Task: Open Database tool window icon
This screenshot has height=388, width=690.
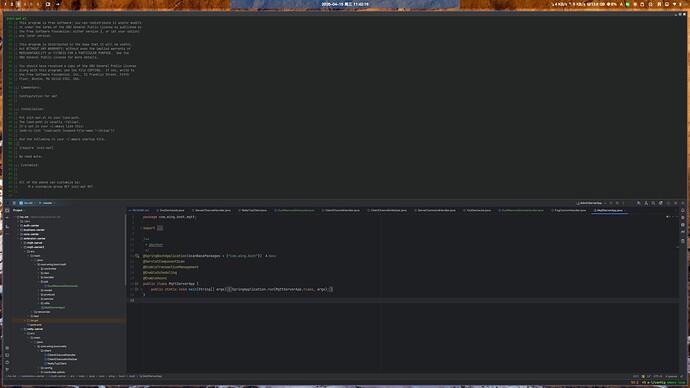Action: click(683, 225)
